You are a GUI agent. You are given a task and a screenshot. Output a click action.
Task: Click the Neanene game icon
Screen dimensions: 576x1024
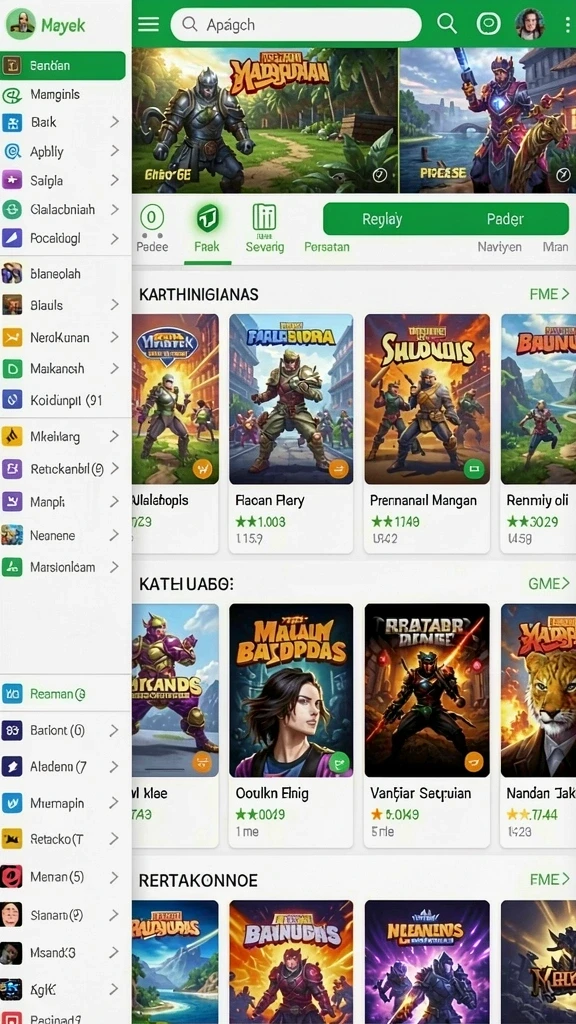12,535
